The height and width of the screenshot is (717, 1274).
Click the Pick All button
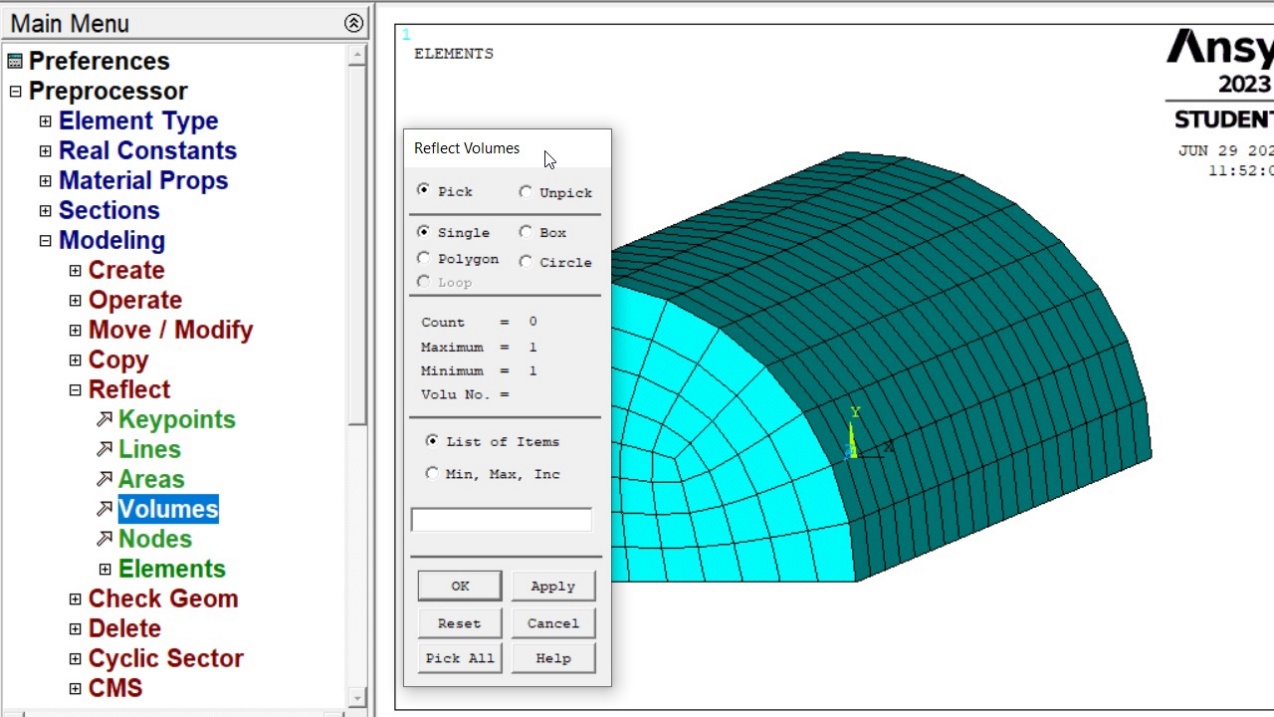460,658
